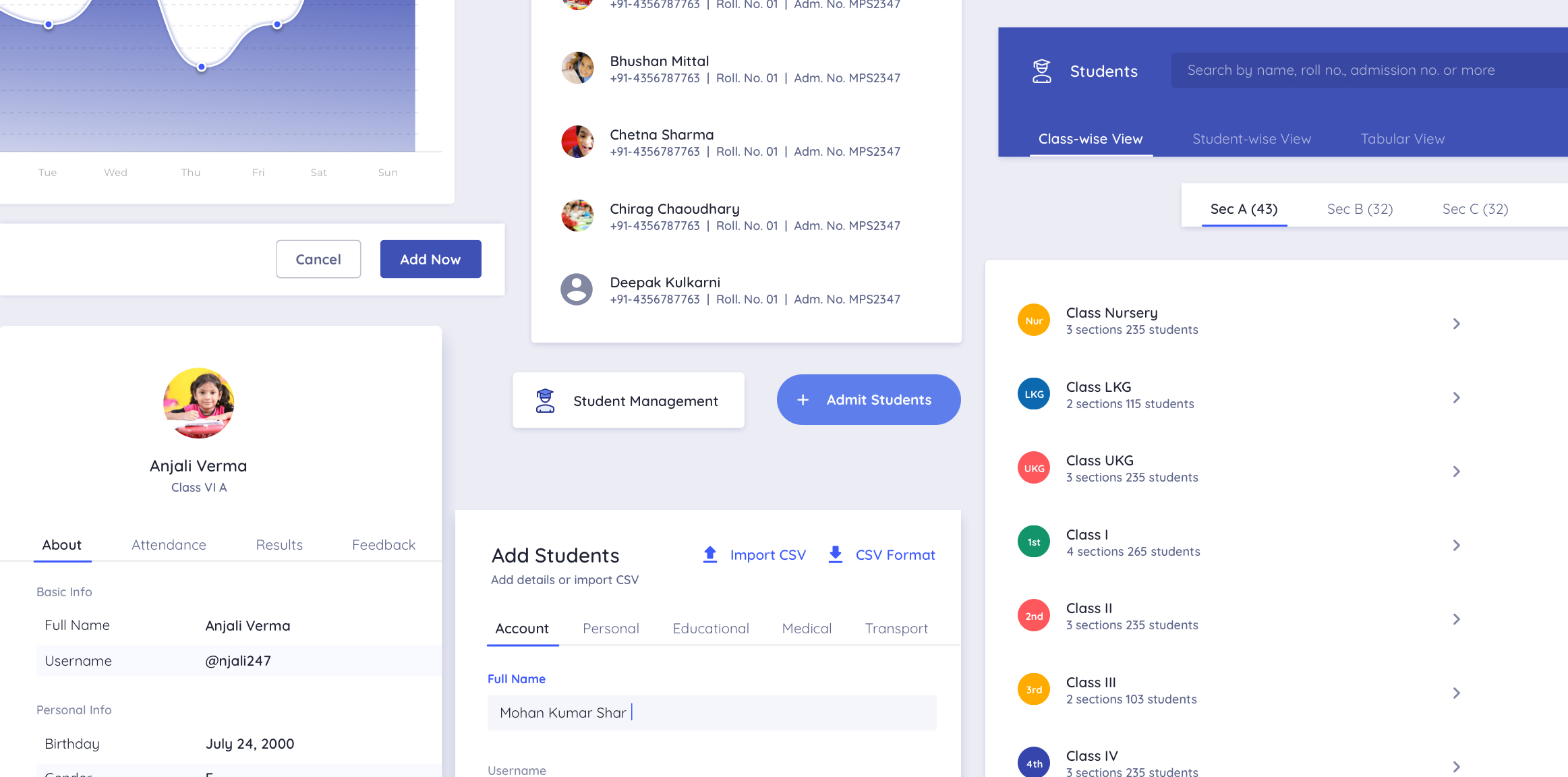Image resolution: width=1568 pixels, height=777 pixels.
Task: Click the Import CSV upload icon
Action: (x=709, y=554)
